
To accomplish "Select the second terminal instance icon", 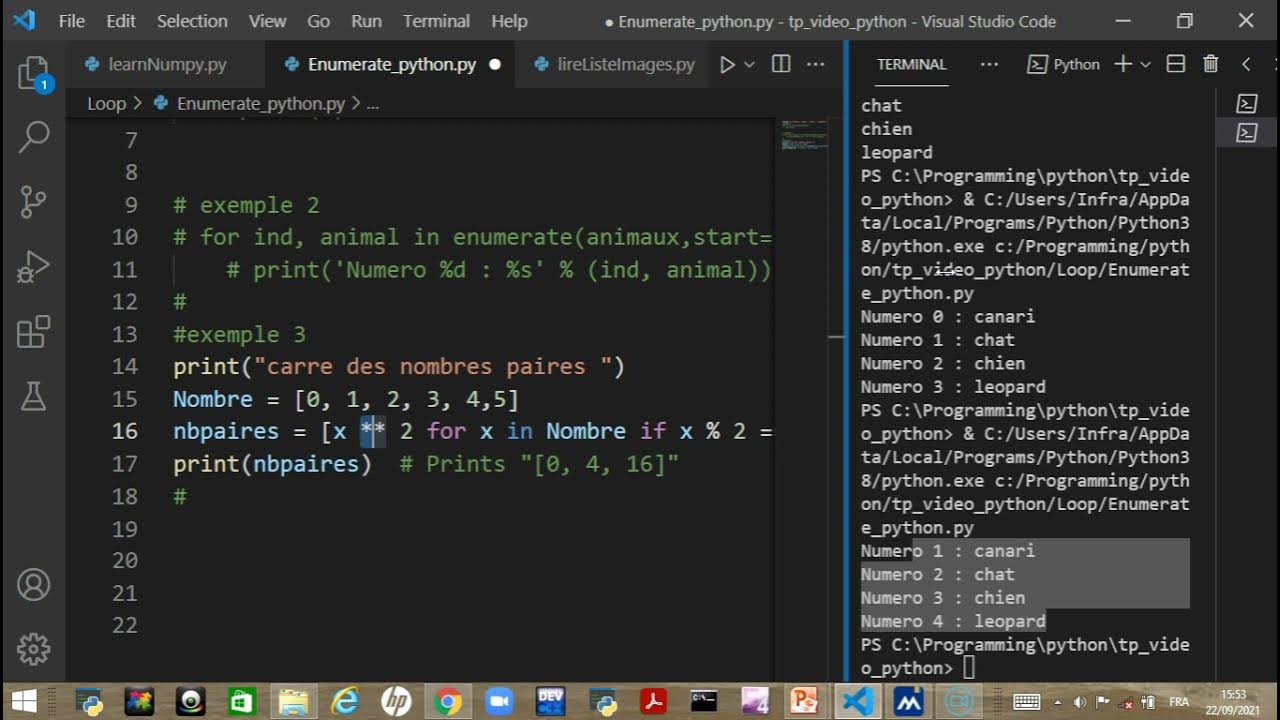I will (1247, 133).
